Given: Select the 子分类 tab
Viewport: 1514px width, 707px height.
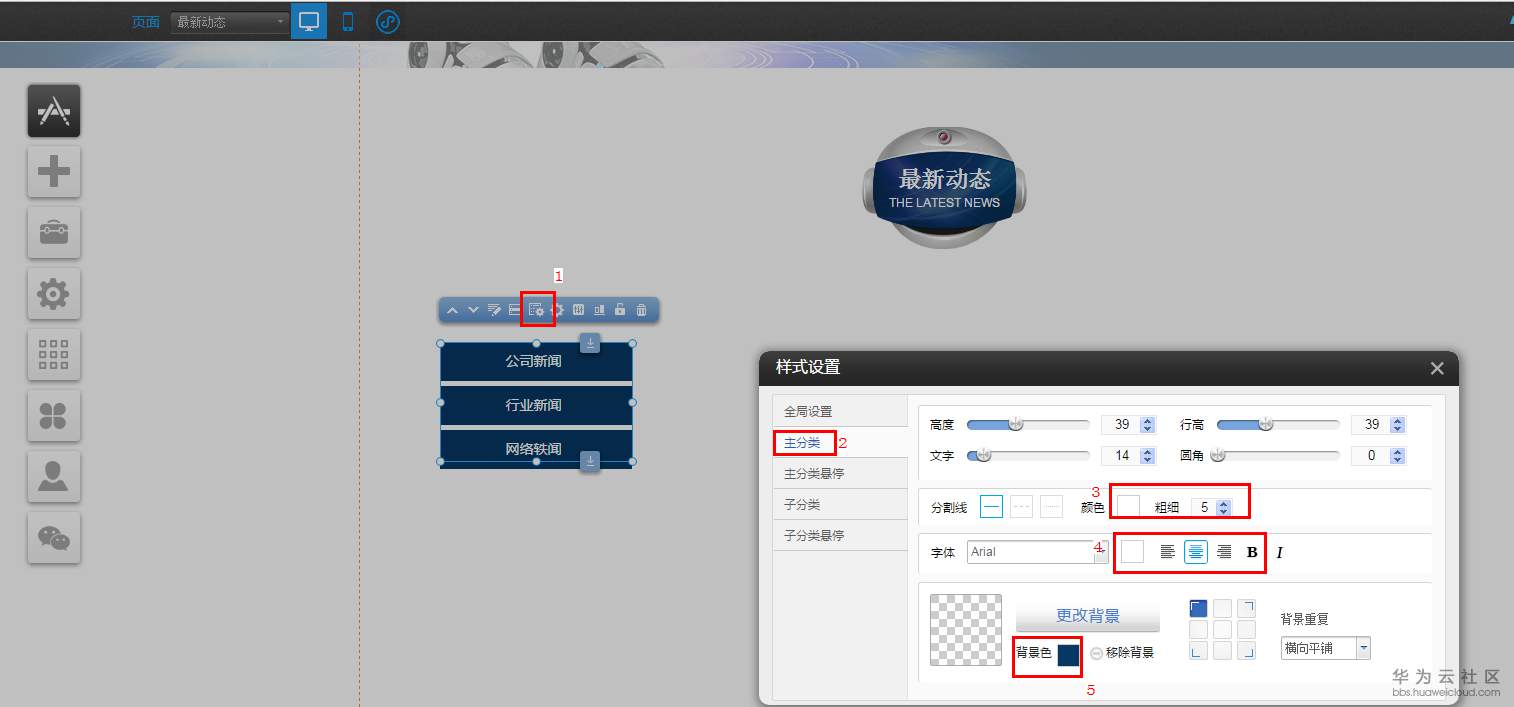Looking at the screenshot, I should click(840, 504).
